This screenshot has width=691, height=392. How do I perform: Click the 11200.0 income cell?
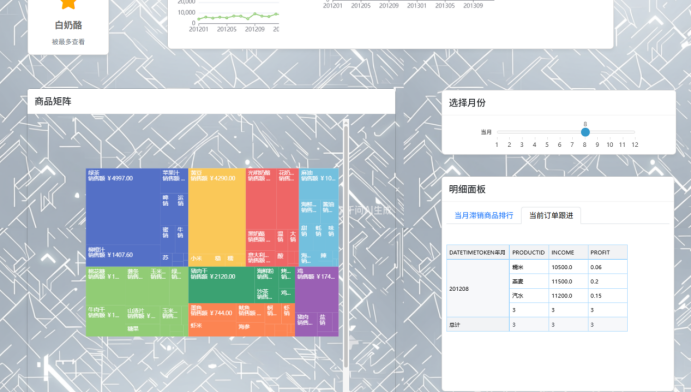(568, 296)
